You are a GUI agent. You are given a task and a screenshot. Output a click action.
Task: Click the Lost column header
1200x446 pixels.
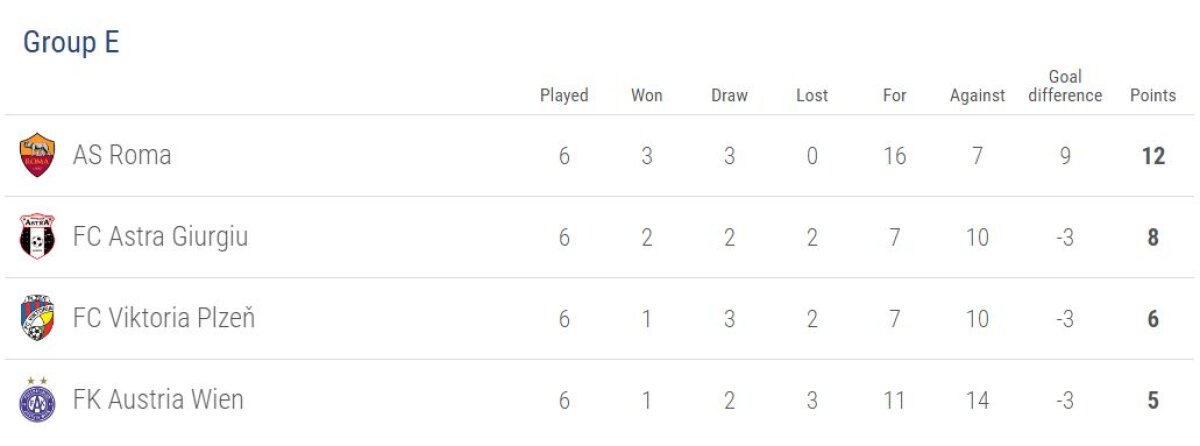[x=812, y=96]
